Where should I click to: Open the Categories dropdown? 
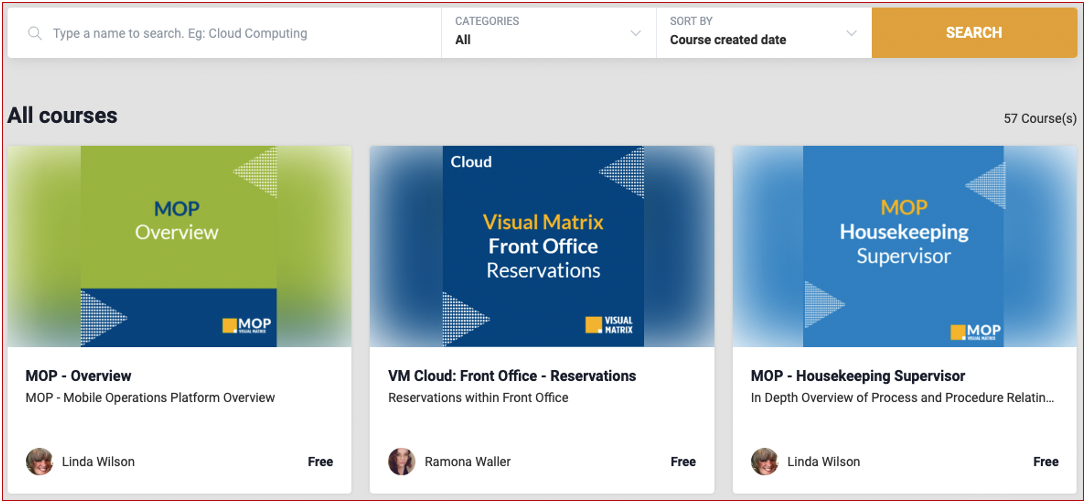tap(547, 33)
